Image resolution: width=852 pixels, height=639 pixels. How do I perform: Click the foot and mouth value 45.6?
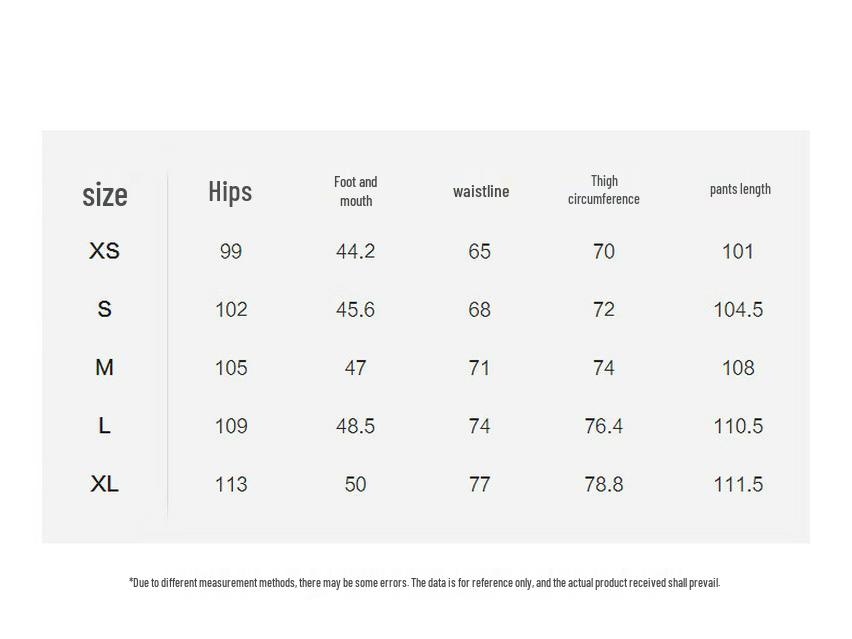point(355,310)
